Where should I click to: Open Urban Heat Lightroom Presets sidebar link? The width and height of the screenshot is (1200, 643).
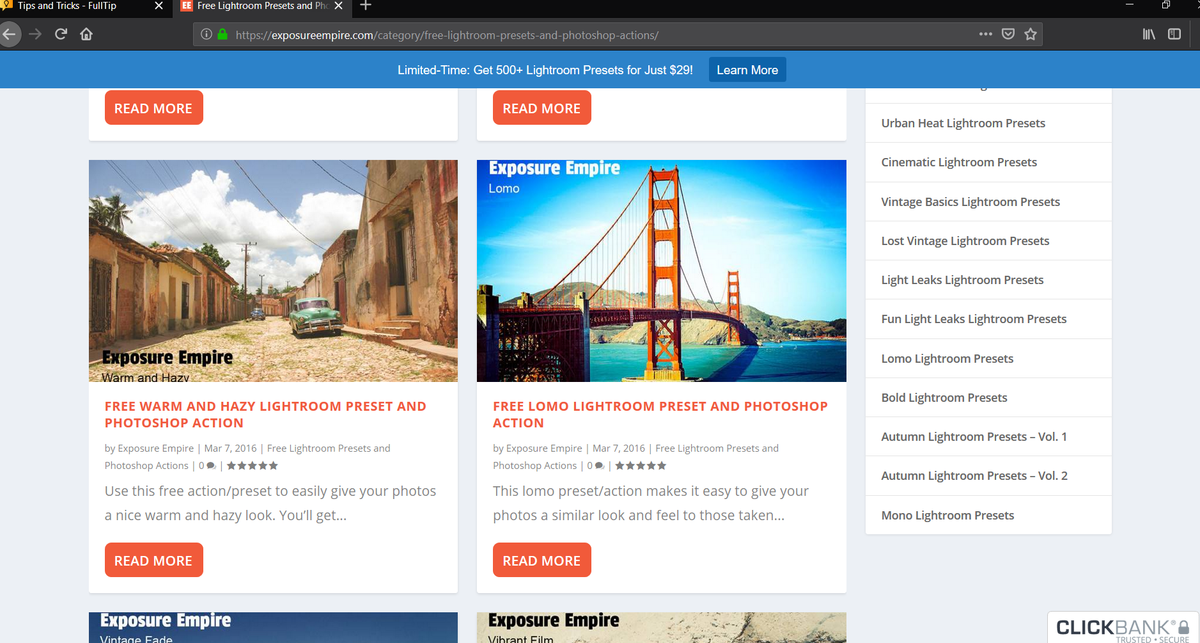coord(963,123)
